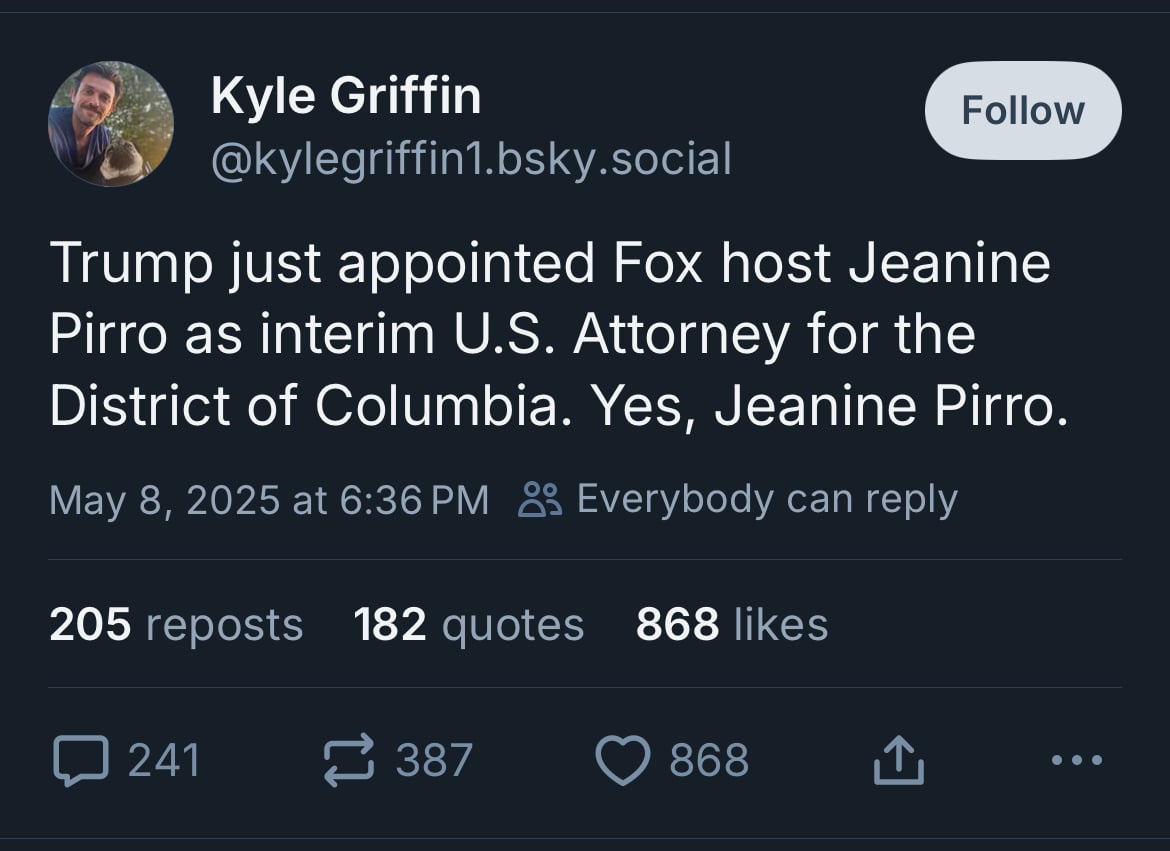The width and height of the screenshot is (1170, 851).
Task: Open Kyle Griffin's profile picture
Action: [111, 124]
